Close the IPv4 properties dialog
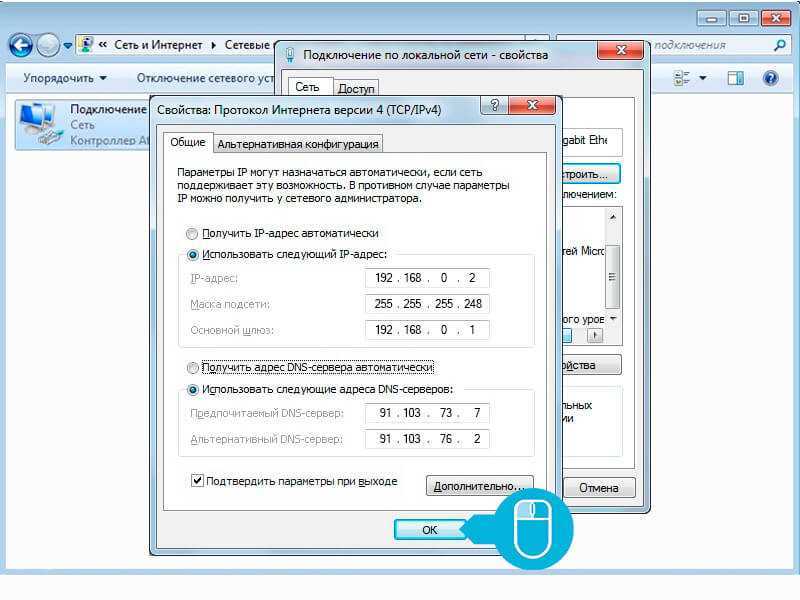This screenshot has width=800, height=600. pyautogui.click(x=532, y=105)
